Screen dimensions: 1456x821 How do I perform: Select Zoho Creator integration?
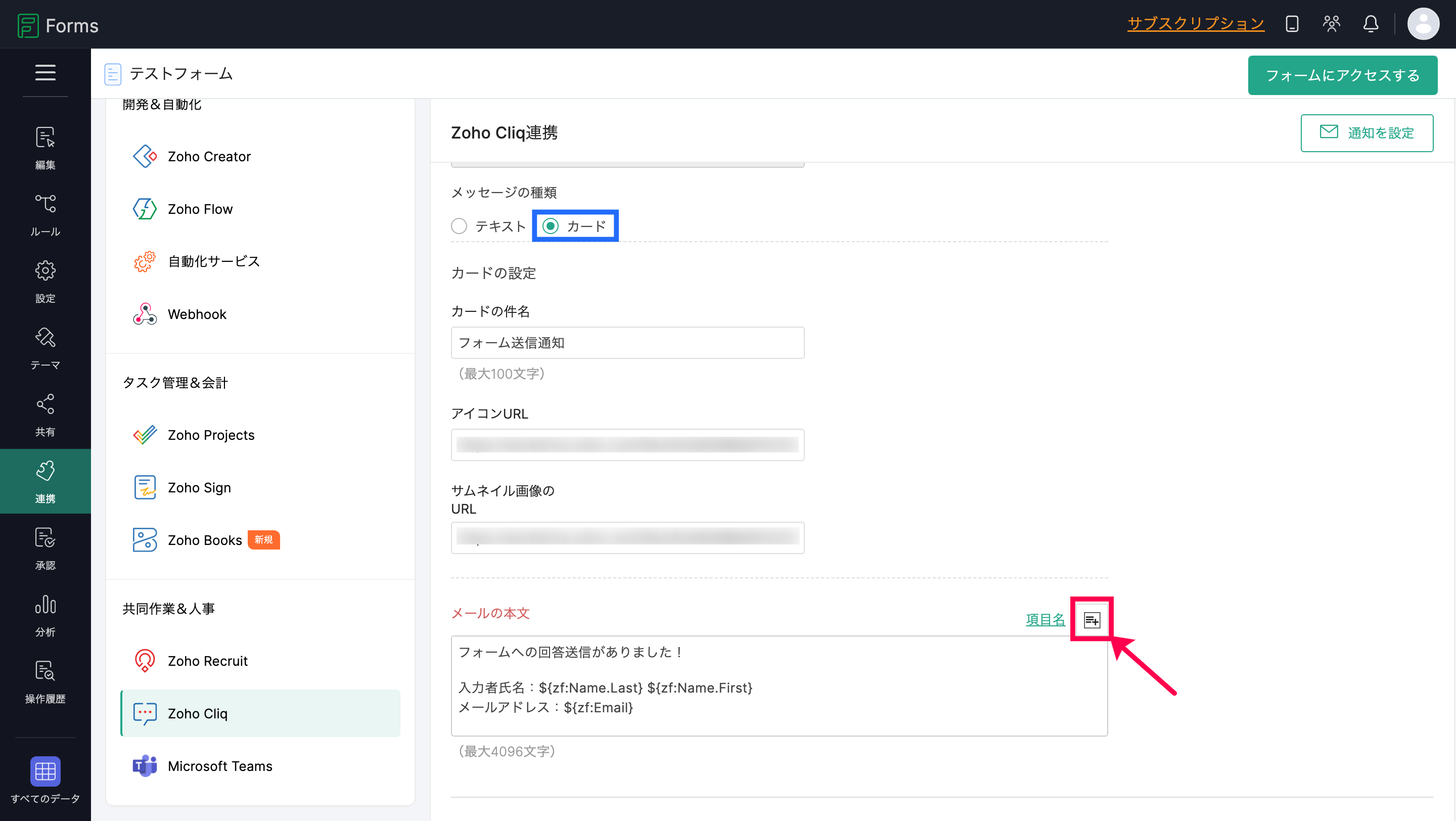pyautogui.click(x=260, y=157)
